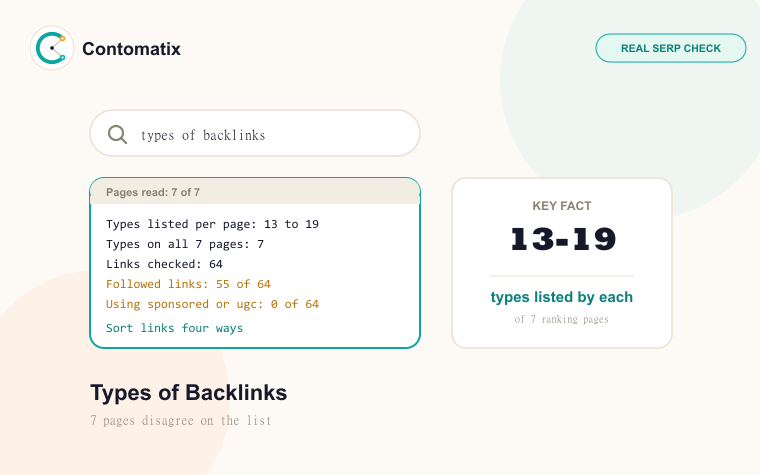Image resolution: width=760 pixels, height=475 pixels.
Task: Click the Contomatix logo icon
Action: [52, 48]
